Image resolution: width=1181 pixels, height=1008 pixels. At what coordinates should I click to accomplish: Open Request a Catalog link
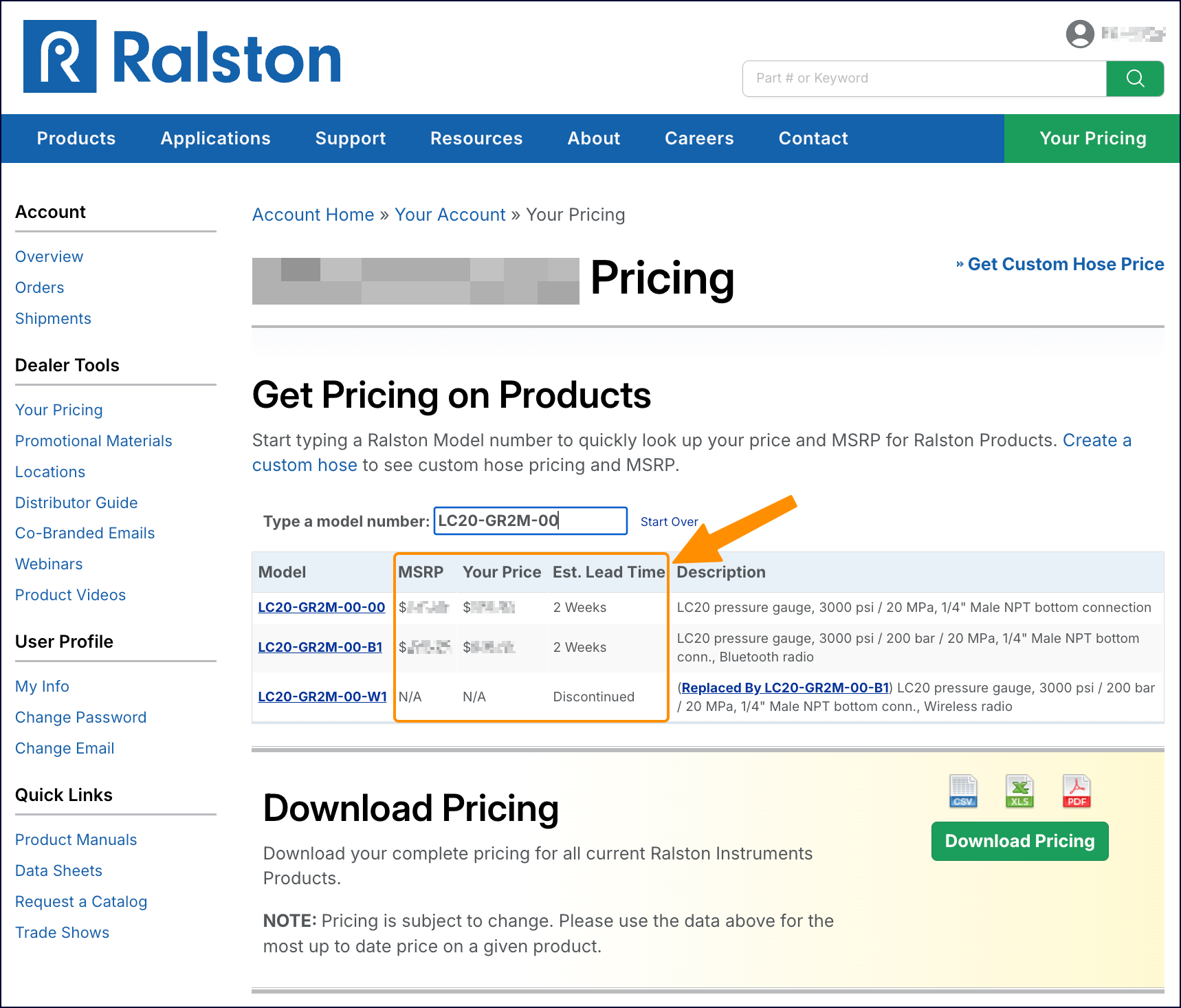point(81,901)
